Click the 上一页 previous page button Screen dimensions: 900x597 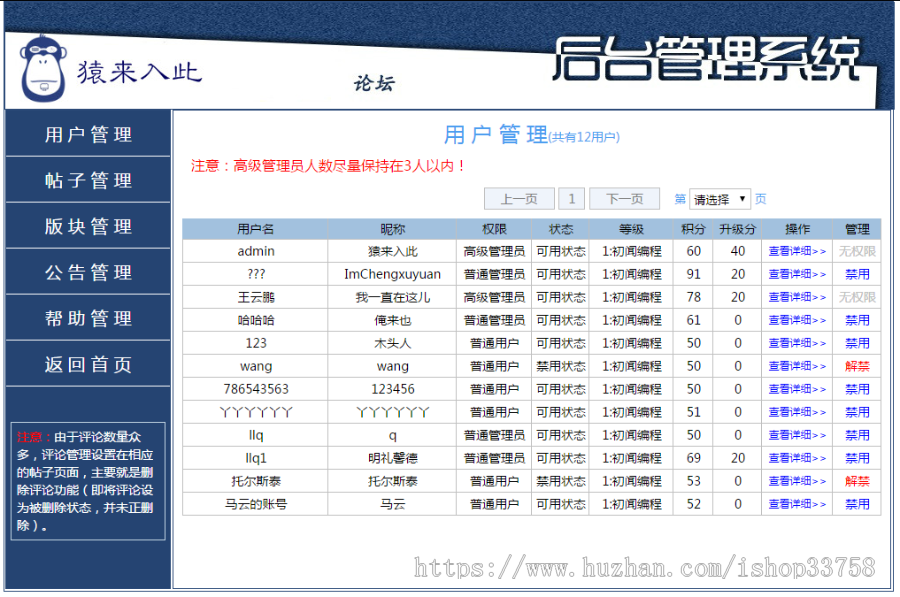519,198
